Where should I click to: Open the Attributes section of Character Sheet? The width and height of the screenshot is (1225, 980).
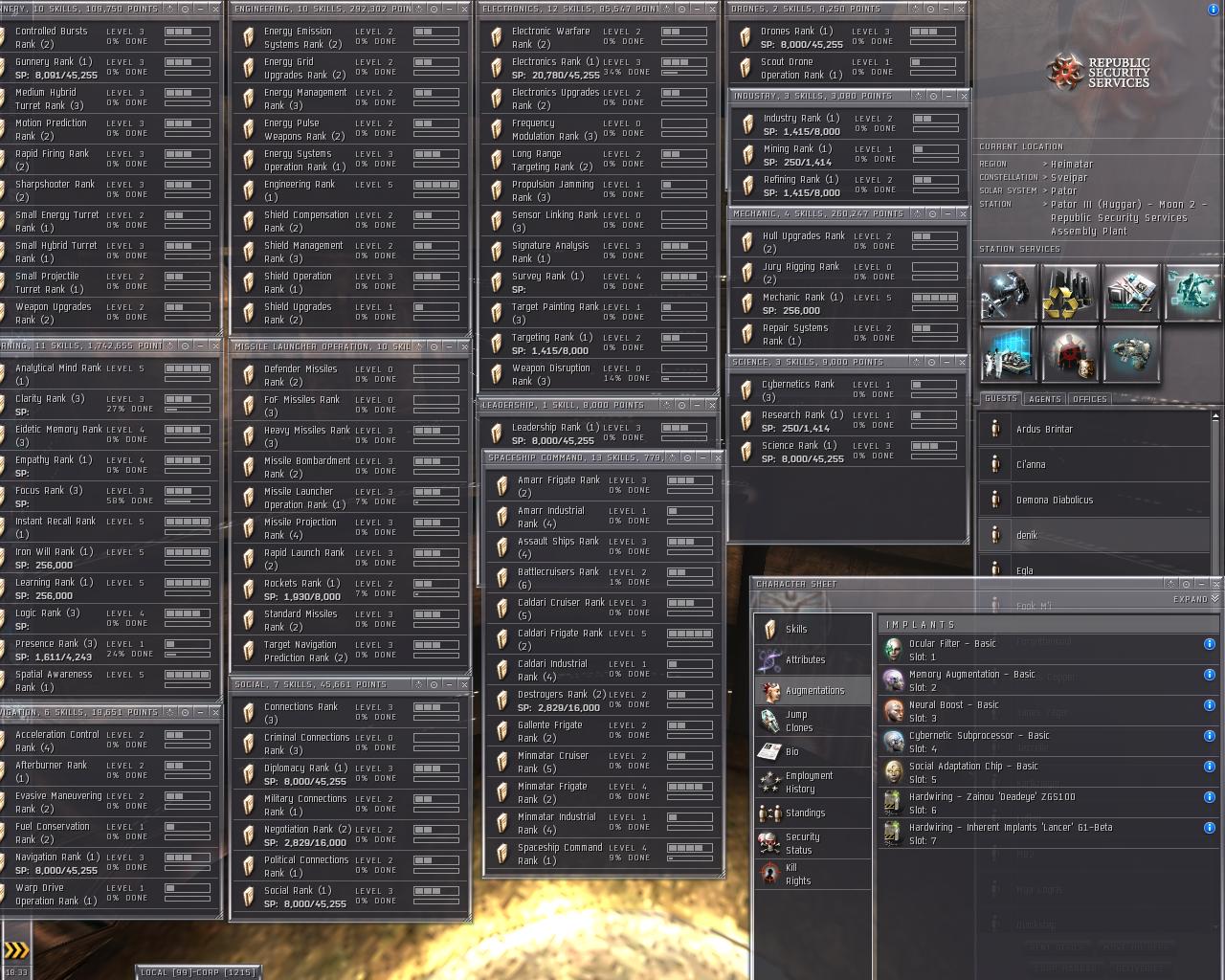click(813, 659)
